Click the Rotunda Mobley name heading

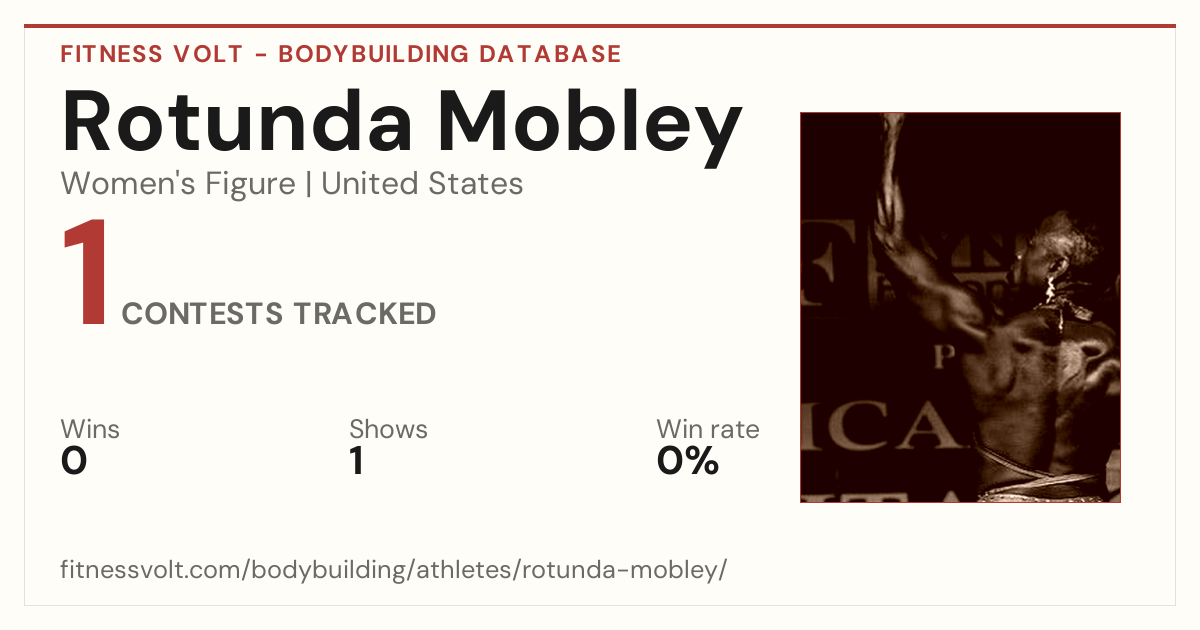402,122
